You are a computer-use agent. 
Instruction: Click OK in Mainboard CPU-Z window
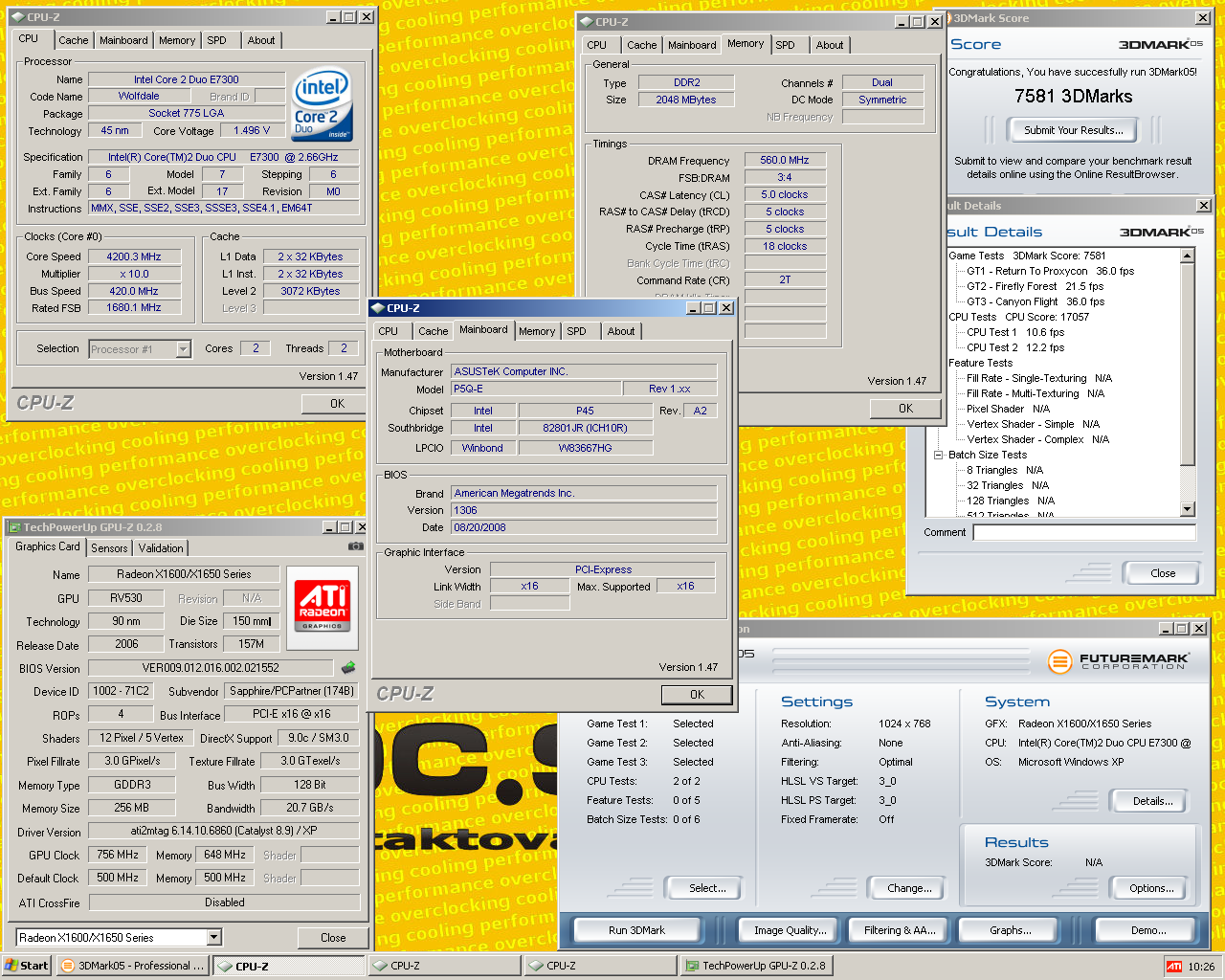click(697, 695)
